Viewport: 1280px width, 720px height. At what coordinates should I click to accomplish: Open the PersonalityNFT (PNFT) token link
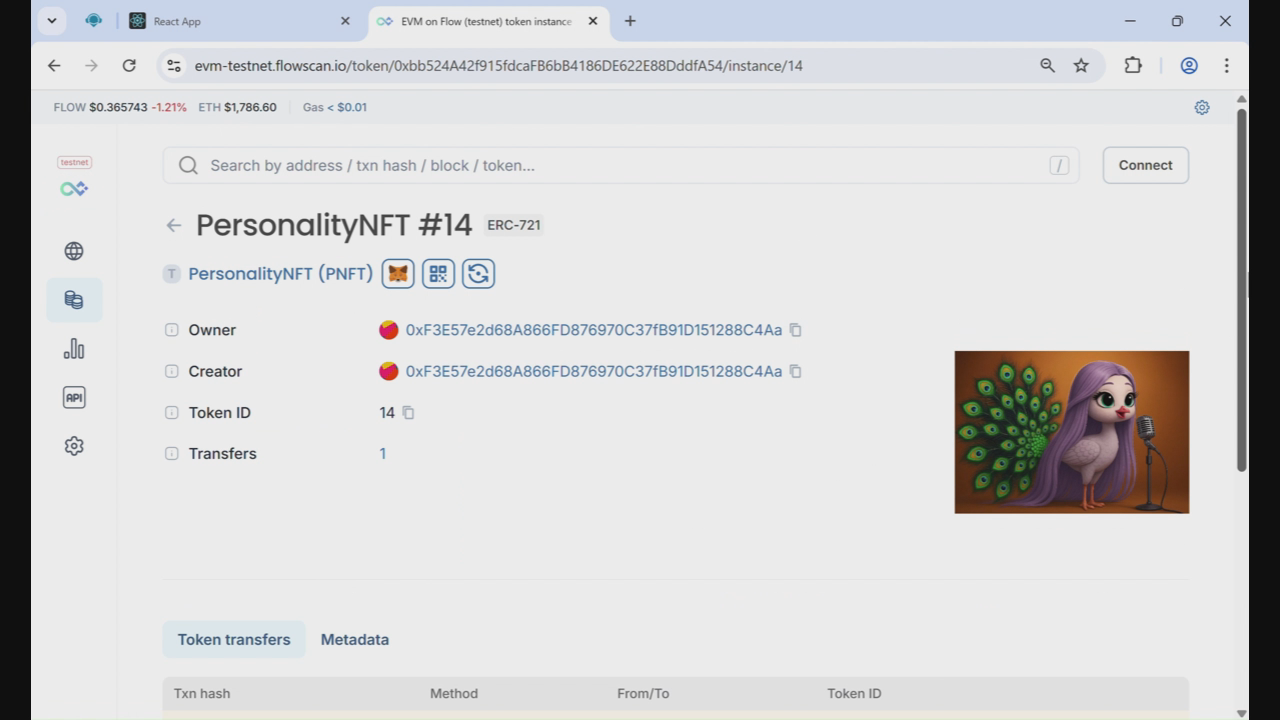(280, 273)
